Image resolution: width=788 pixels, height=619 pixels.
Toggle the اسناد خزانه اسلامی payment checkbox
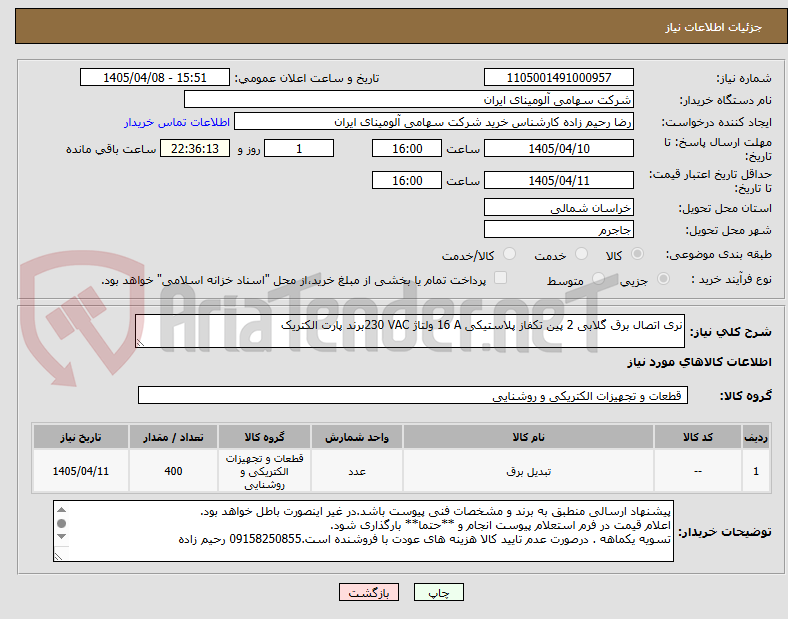coord(501,278)
